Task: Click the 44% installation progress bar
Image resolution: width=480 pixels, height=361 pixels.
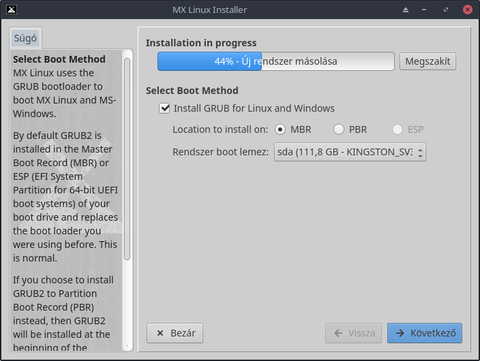Action: coord(276,61)
